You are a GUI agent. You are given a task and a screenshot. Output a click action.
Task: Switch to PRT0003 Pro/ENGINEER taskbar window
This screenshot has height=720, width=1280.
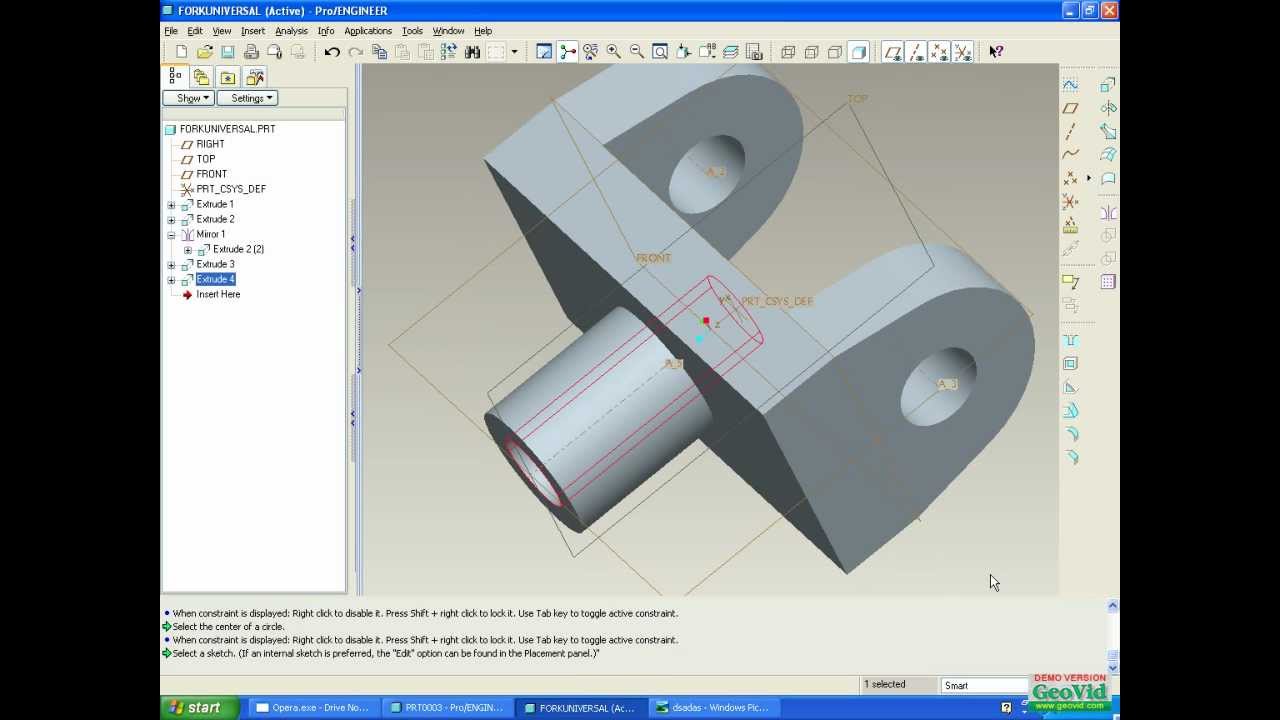[x=447, y=708]
